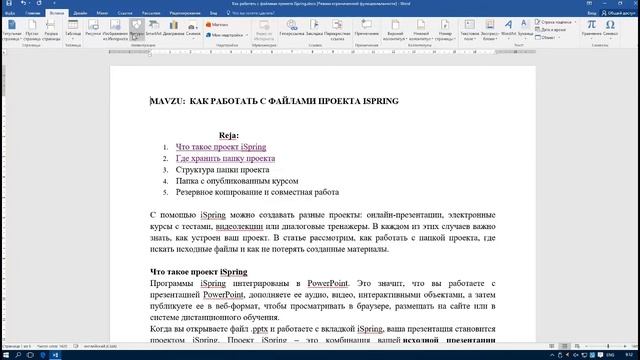Click the Общий доступ (Share) button
This screenshot has height=360, width=640.
click(x=618, y=13)
